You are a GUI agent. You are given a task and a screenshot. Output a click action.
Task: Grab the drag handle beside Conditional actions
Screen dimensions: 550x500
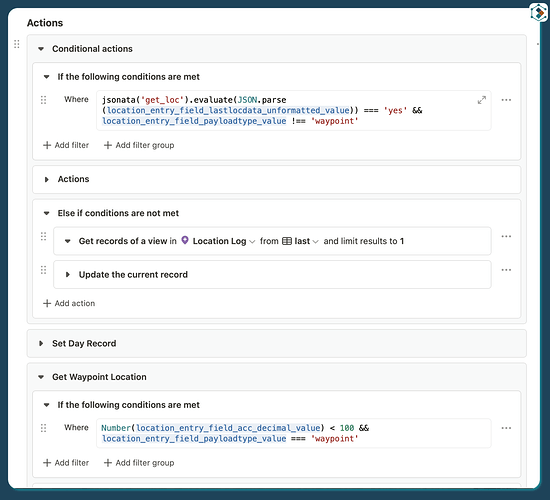[16, 44]
